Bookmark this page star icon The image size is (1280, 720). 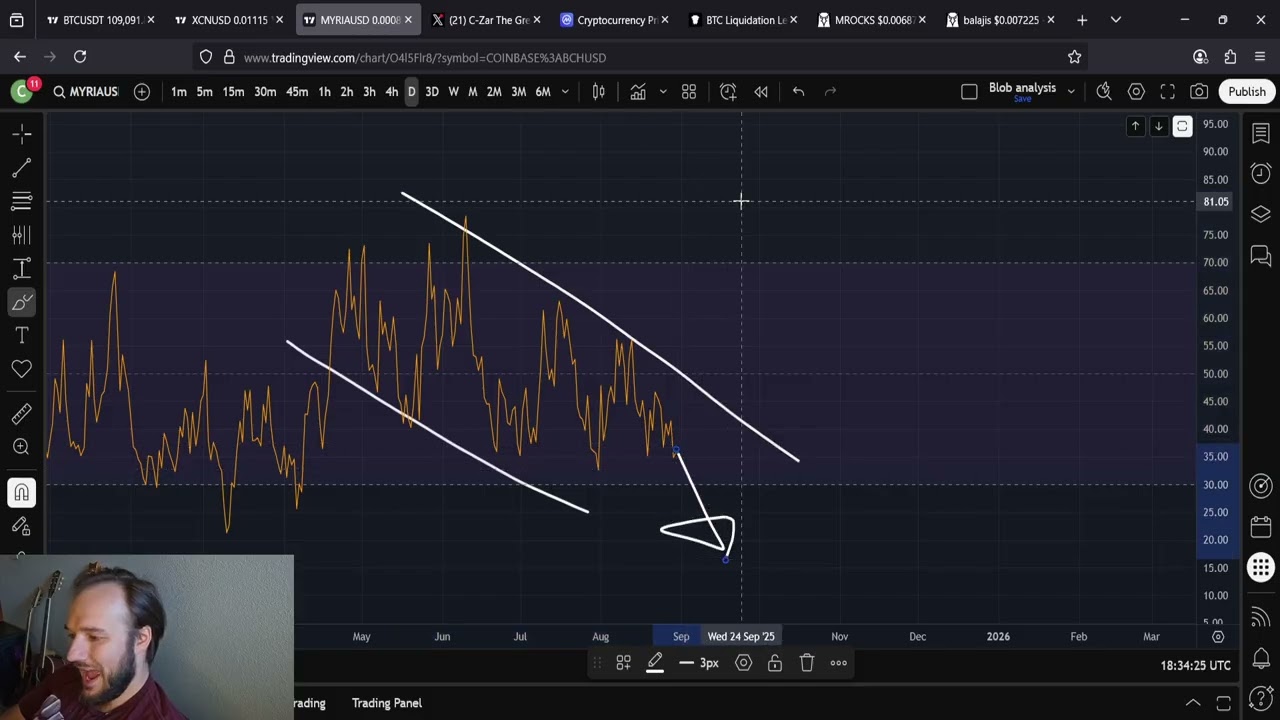[x=1074, y=57]
